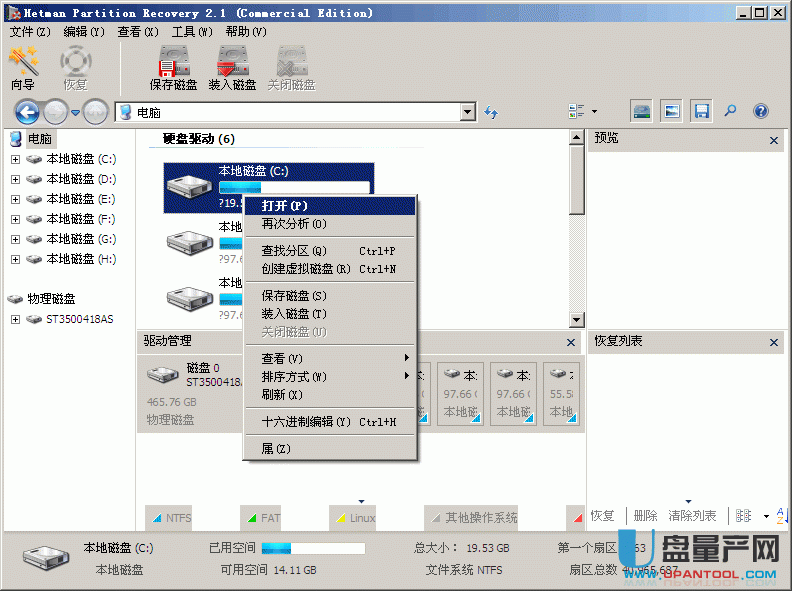792x591 pixels.
Task: Expand 本地磁盘 (F:) tree node
Action: 16,219
